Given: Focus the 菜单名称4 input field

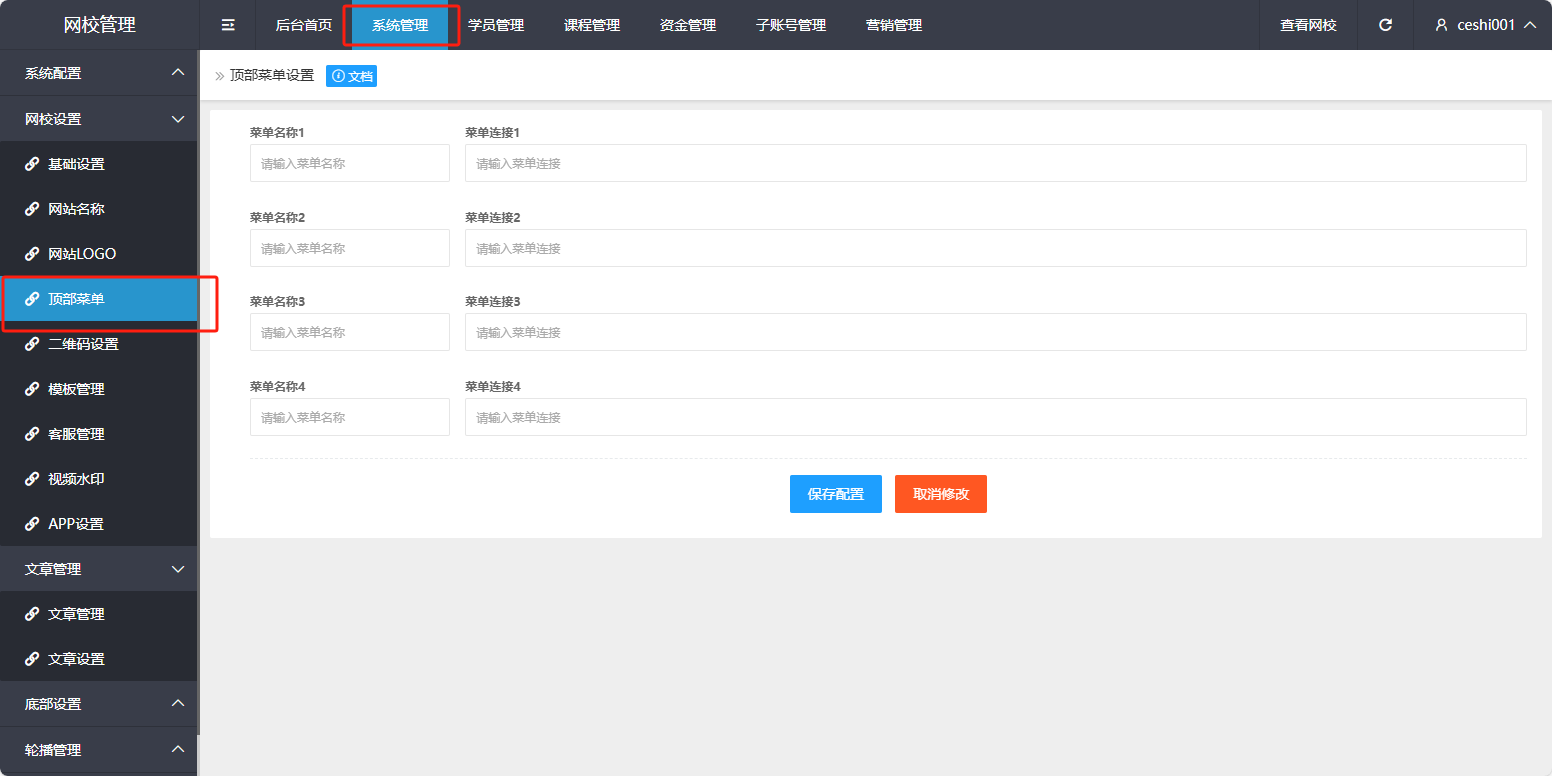Looking at the screenshot, I should coord(350,417).
